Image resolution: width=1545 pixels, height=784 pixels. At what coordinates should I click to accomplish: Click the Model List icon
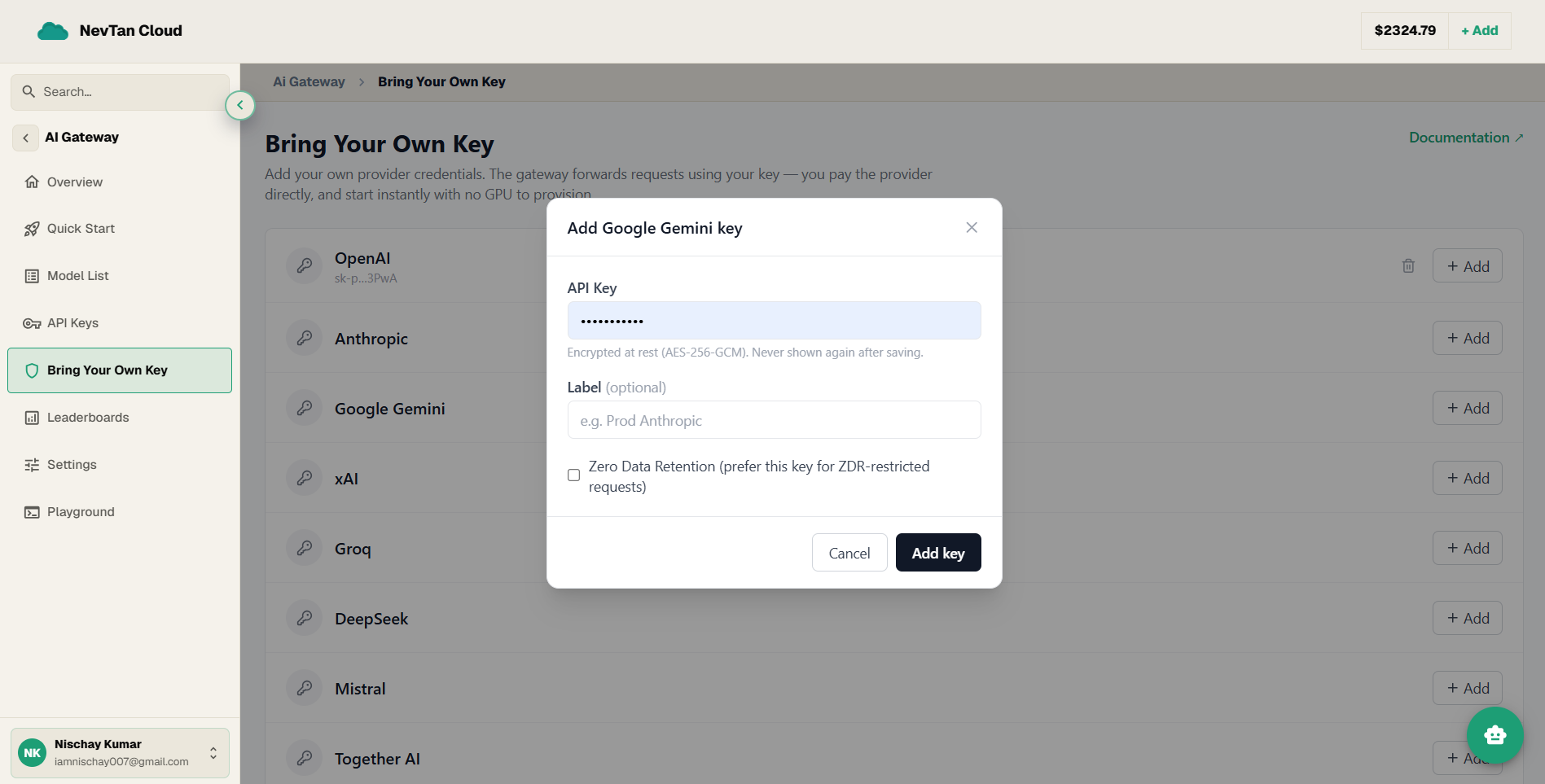(32, 276)
